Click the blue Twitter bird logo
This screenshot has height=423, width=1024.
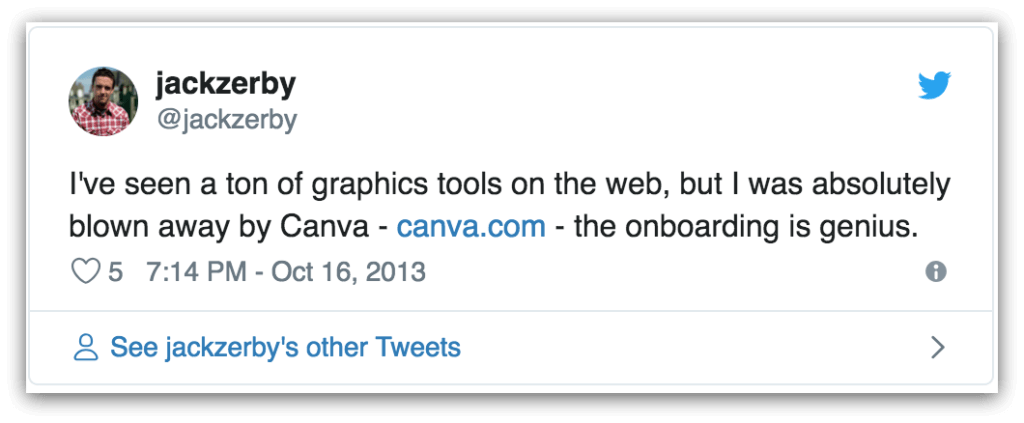coord(935,86)
